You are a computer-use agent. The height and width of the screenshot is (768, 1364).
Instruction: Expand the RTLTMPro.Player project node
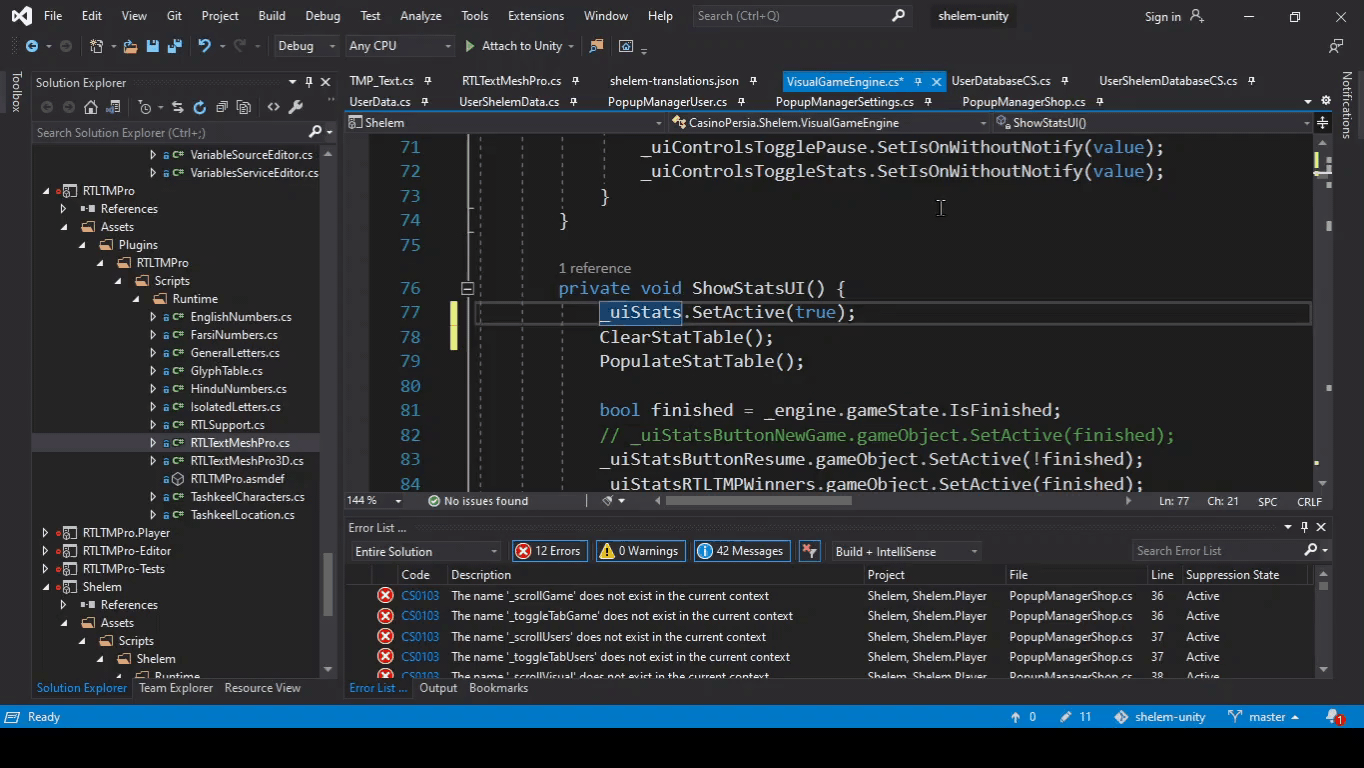click(45, 533)
